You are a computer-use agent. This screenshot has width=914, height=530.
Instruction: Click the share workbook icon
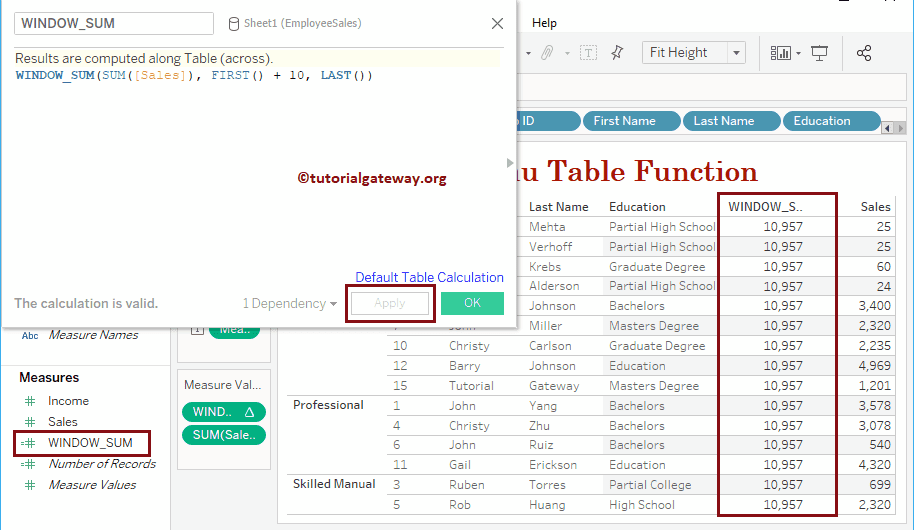[x=864, y=53]
